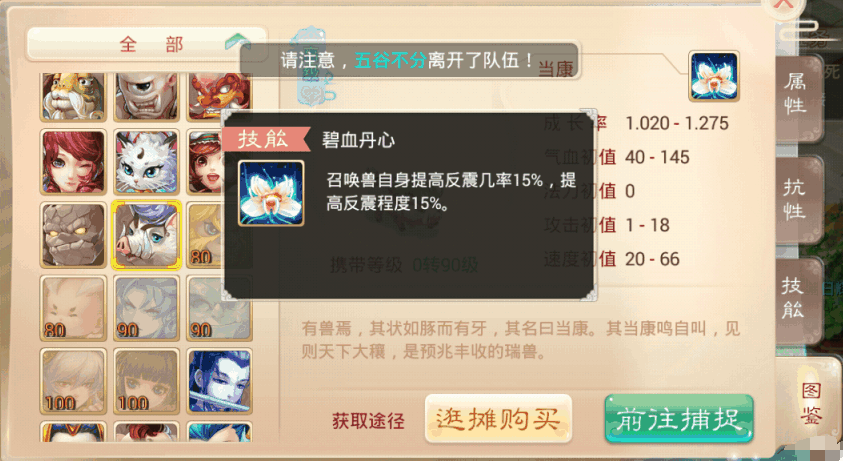Screen dimensions: 843x461
Task: Tap the flower skill icon top right
Action: click(714, 76)
